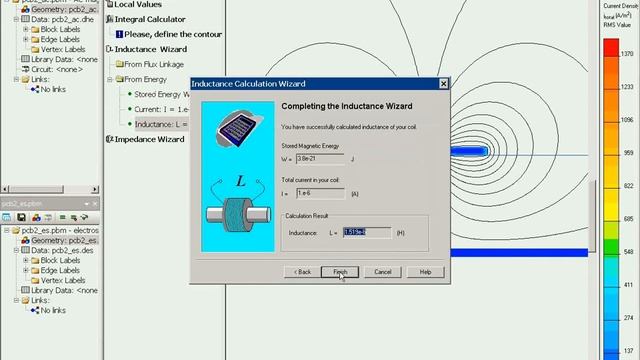Click the green list icon in pcb2_es toolbar
This screenshot has height=360, width=640.
point(62,218)
